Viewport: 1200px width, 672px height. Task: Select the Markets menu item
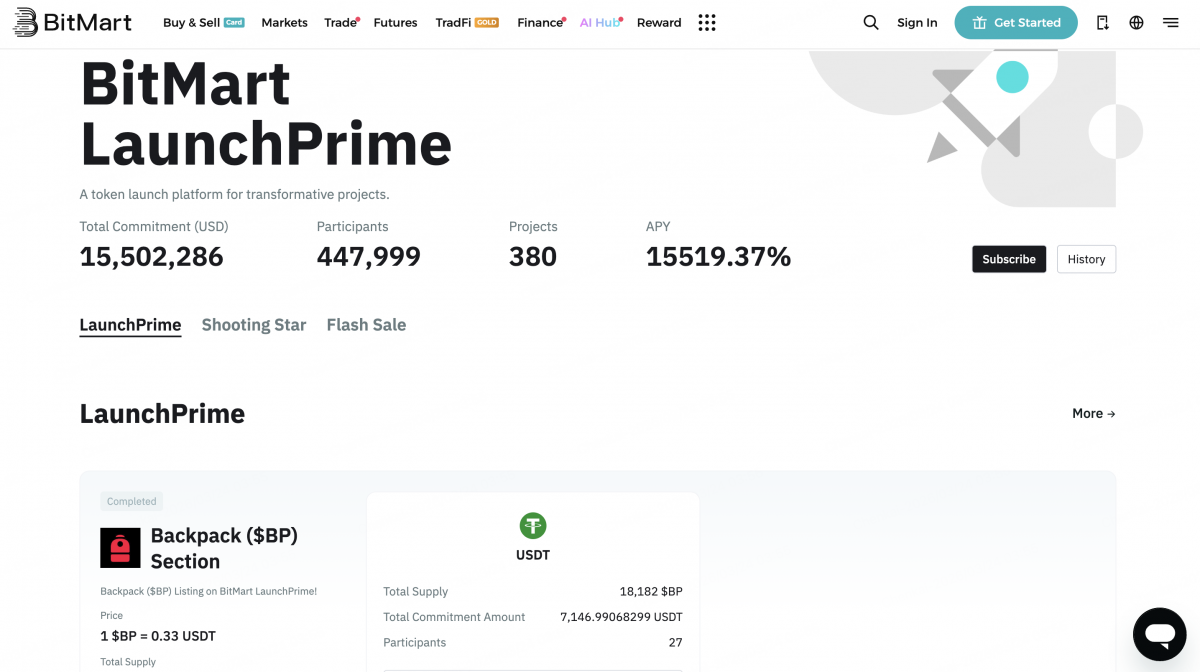284,21
